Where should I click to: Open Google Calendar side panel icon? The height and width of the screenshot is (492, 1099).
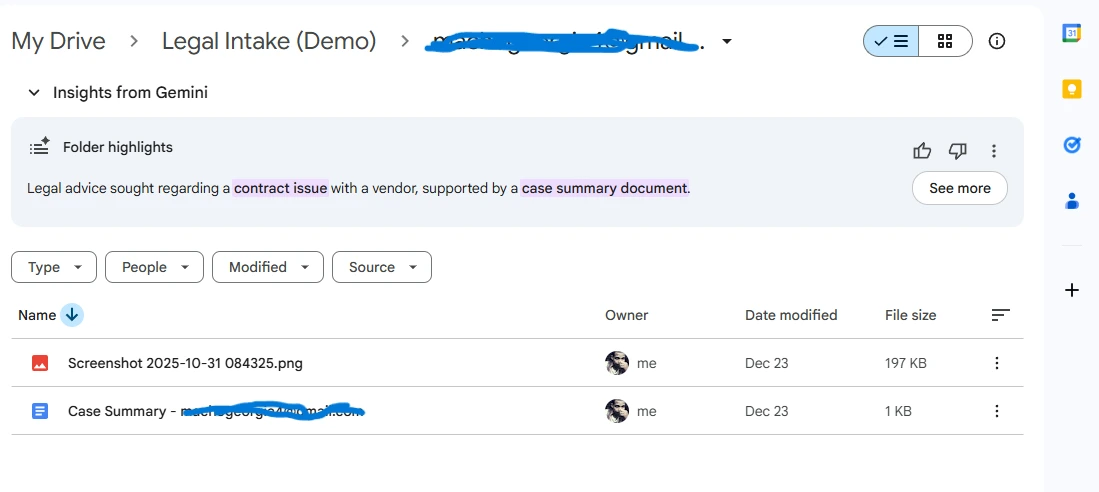pyautogui.click(x=1071, y=34)
